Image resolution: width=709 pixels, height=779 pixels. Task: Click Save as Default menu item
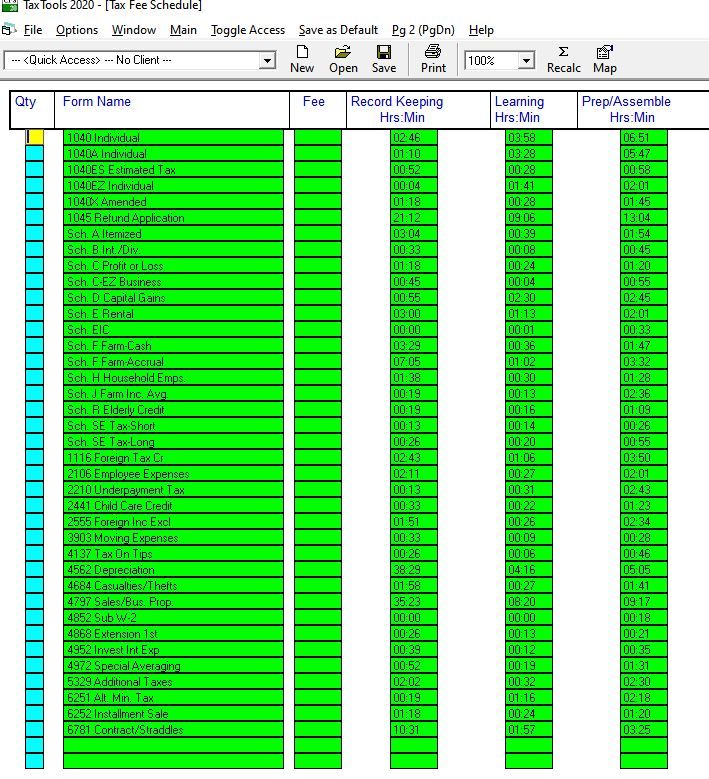[x=338, y=30]
